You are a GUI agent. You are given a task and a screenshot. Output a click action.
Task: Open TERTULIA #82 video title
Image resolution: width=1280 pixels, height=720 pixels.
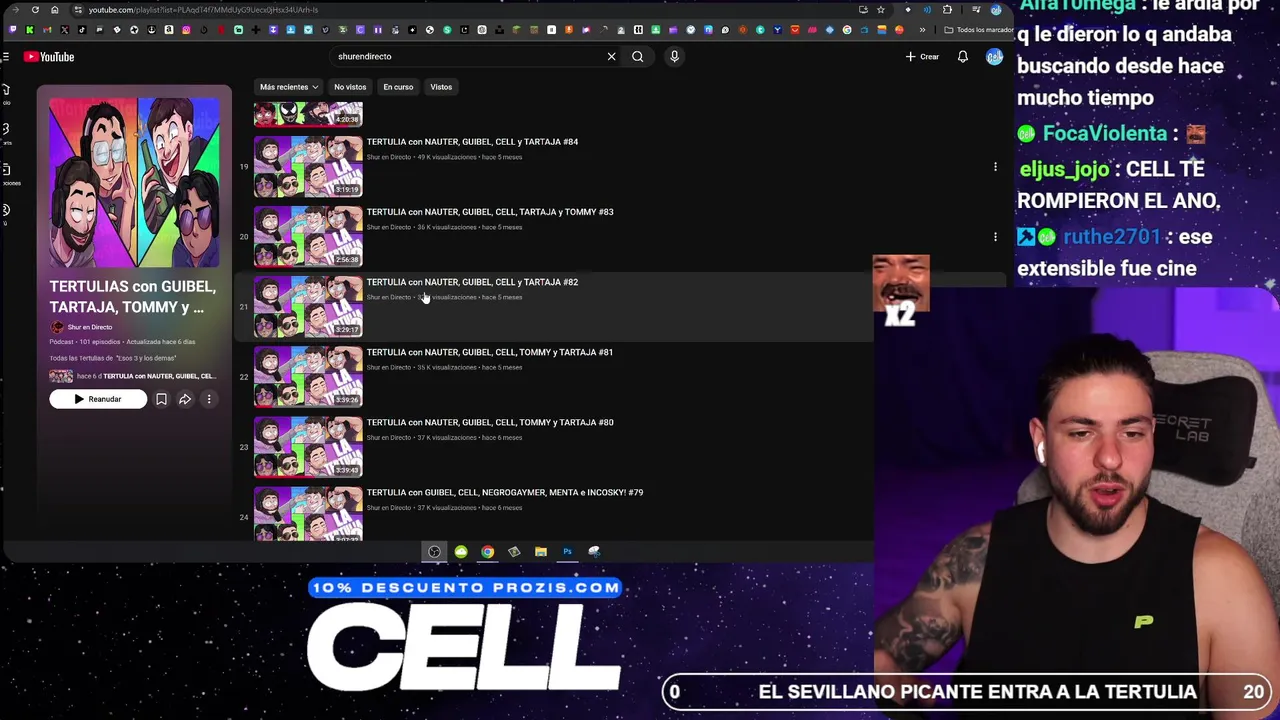(472, 282)
